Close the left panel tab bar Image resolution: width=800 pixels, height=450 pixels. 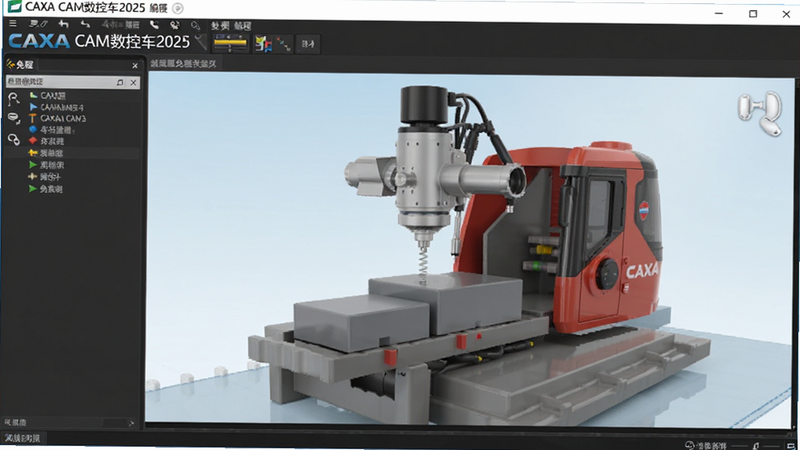pyautogui.click(x=135, y=66)
